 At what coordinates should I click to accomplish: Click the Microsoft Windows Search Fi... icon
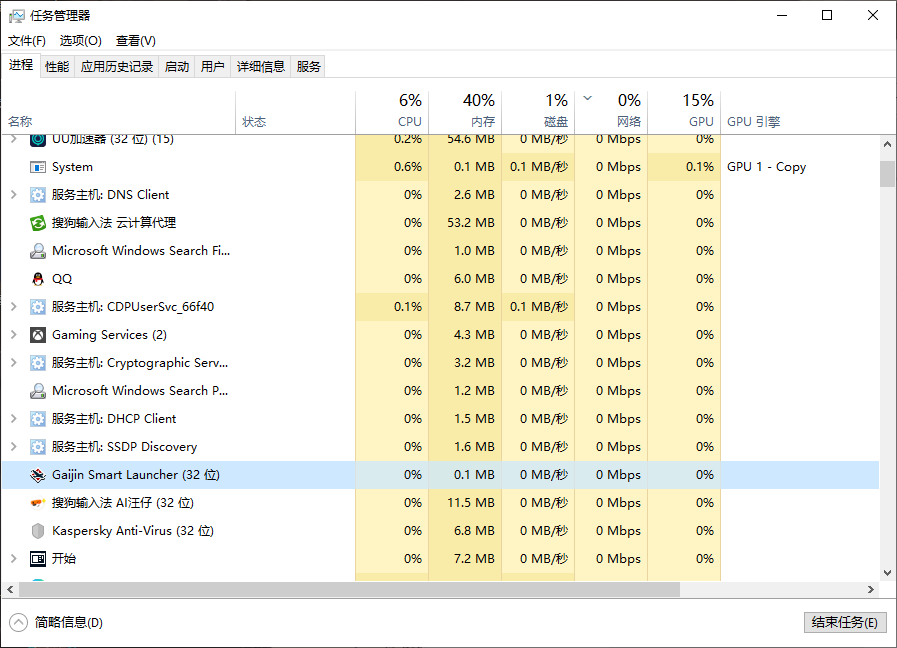pos(38,251)
